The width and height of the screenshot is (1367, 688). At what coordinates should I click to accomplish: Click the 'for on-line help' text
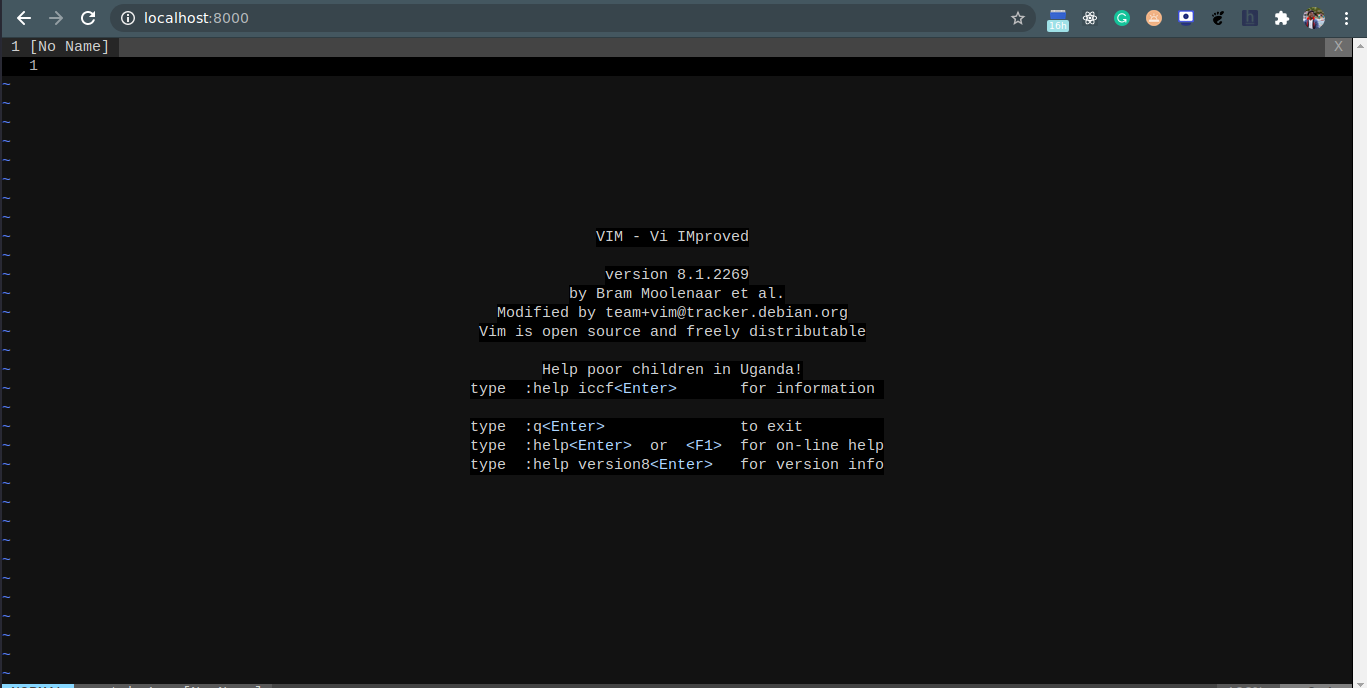tap(812, 446)
